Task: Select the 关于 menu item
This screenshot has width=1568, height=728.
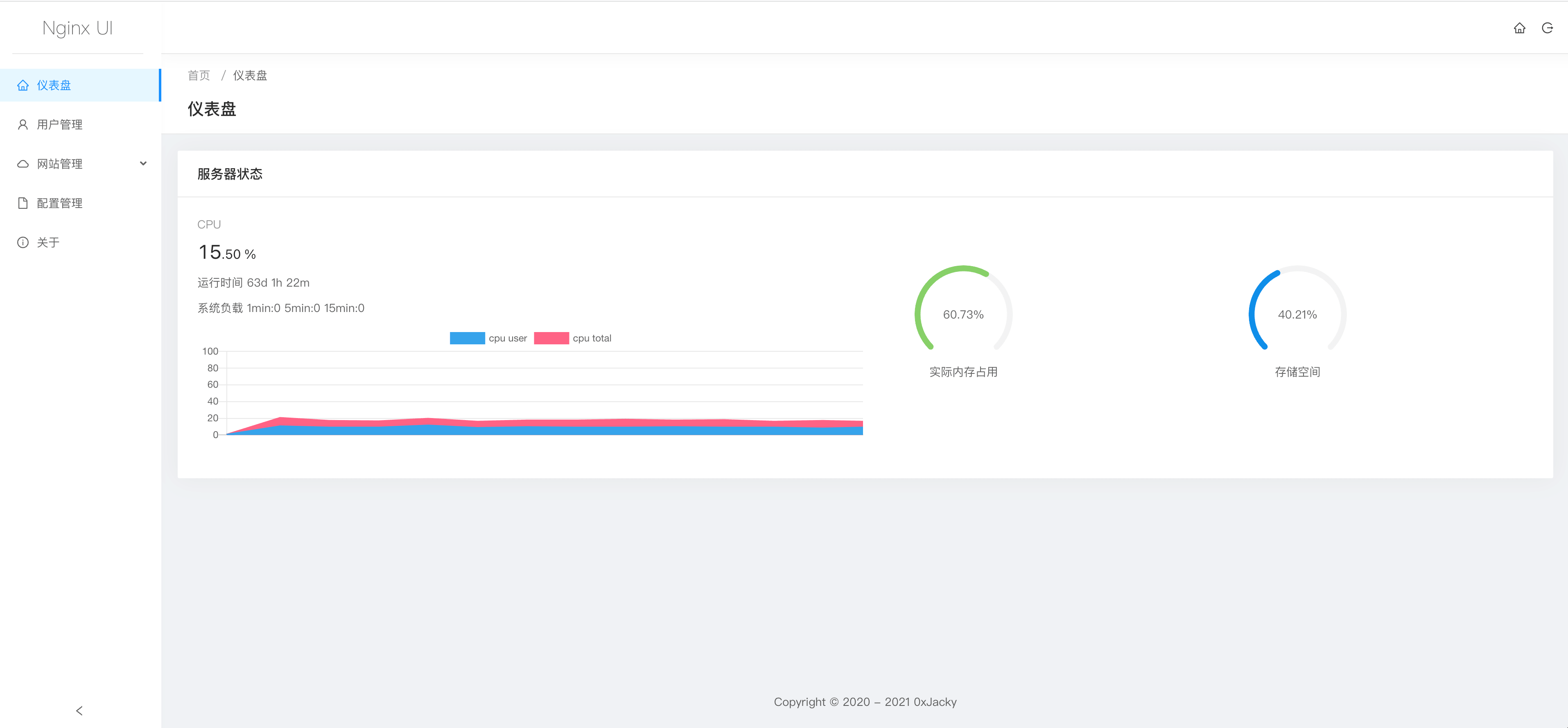Action: tap(48, 242)
